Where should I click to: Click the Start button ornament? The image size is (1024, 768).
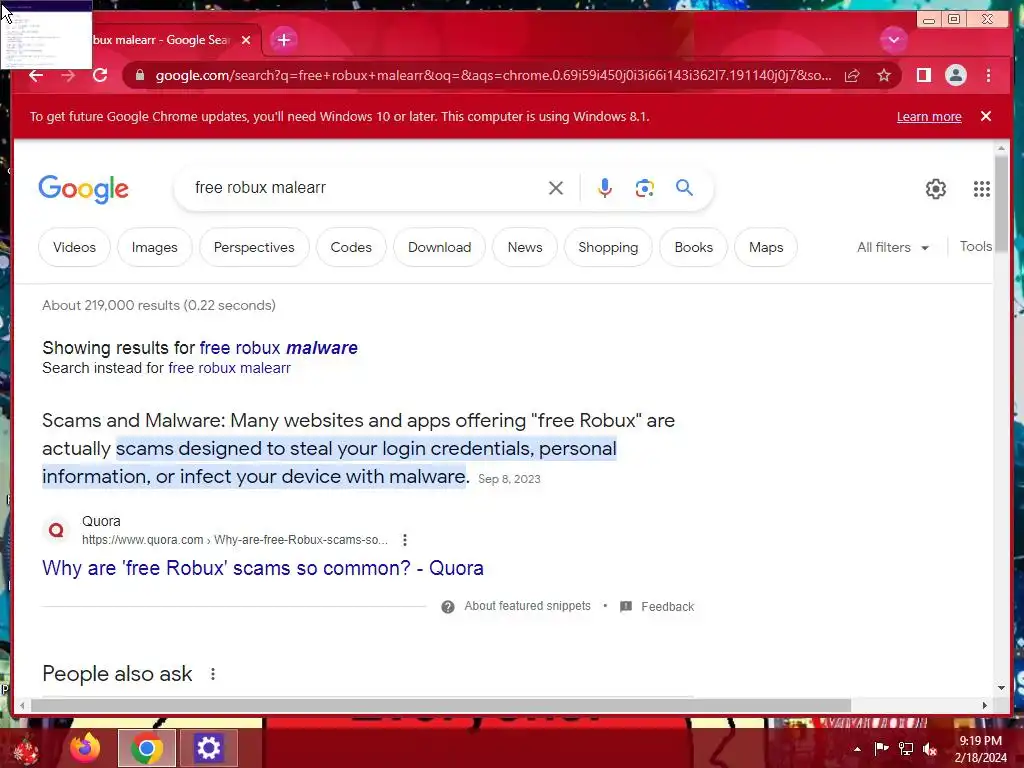point(27,750)
